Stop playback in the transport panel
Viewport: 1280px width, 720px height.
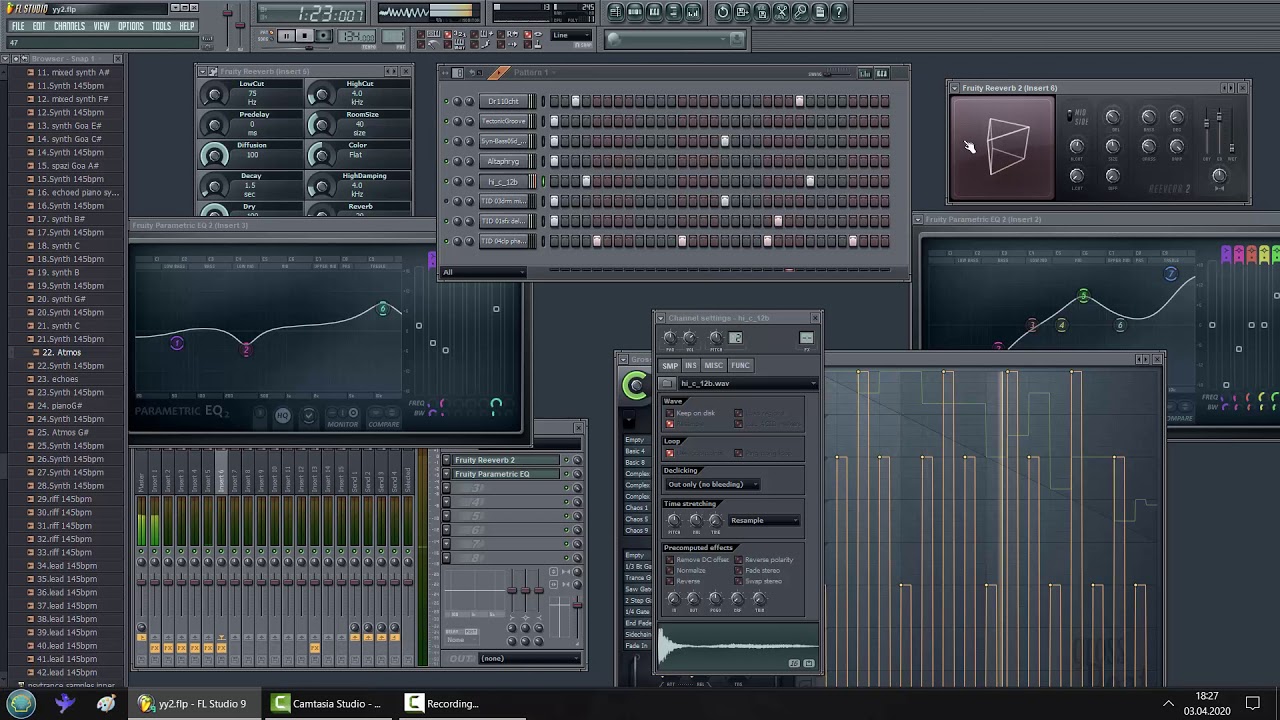pos(305,36)
